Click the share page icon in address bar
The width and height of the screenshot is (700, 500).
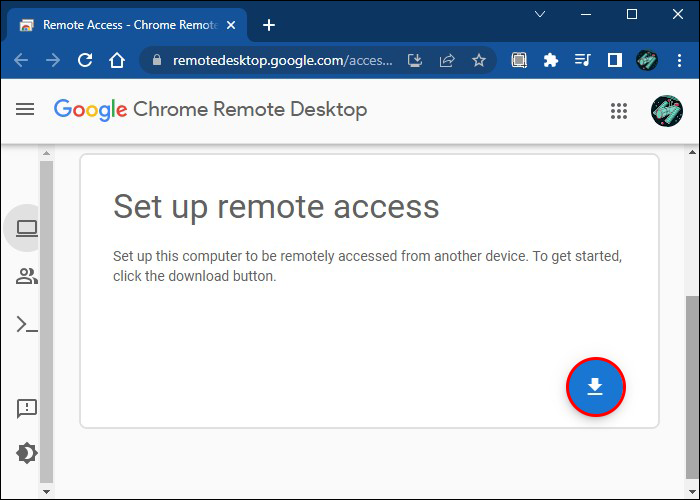coord(447,60)
